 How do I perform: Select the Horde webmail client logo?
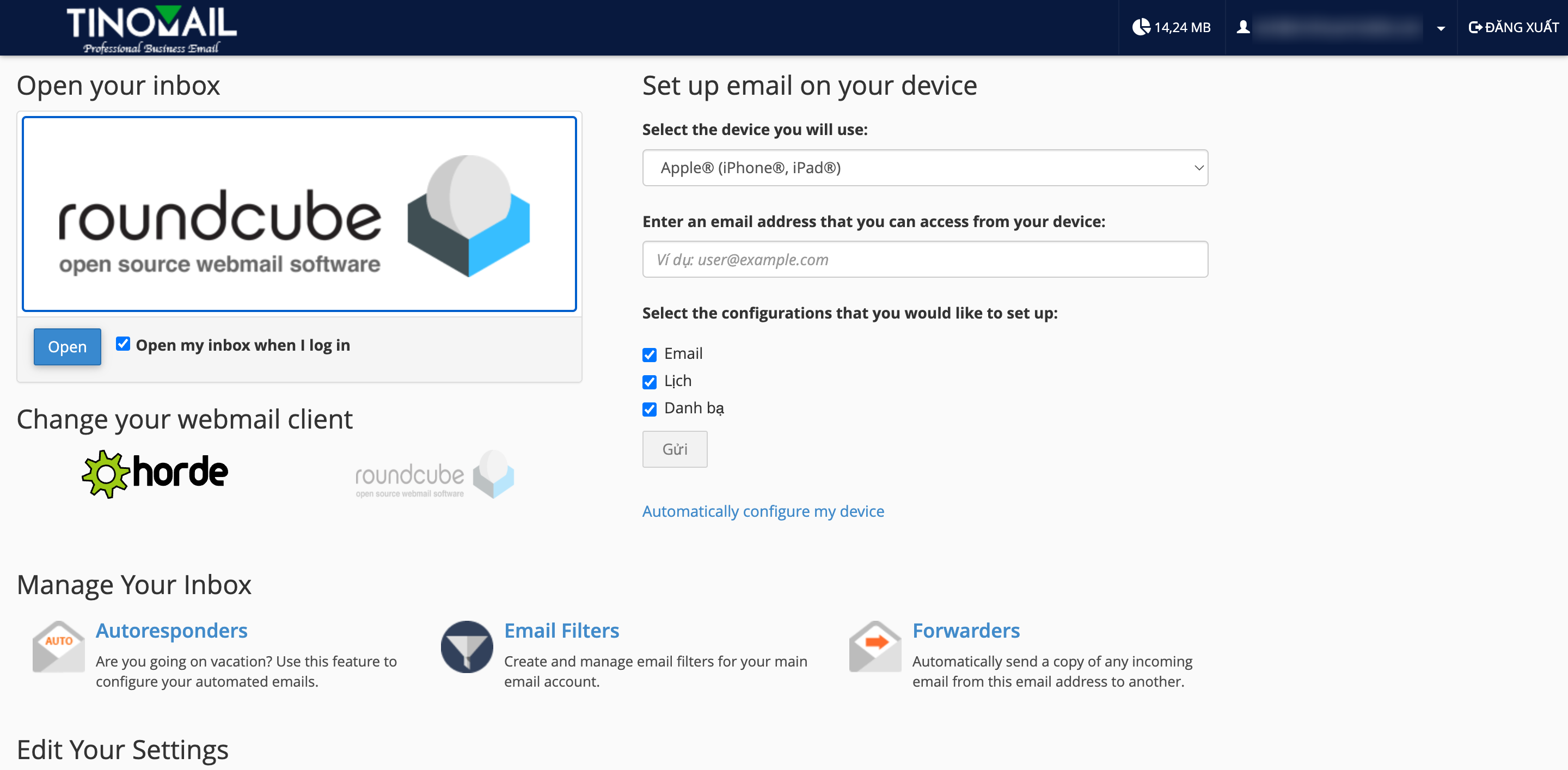155,474
